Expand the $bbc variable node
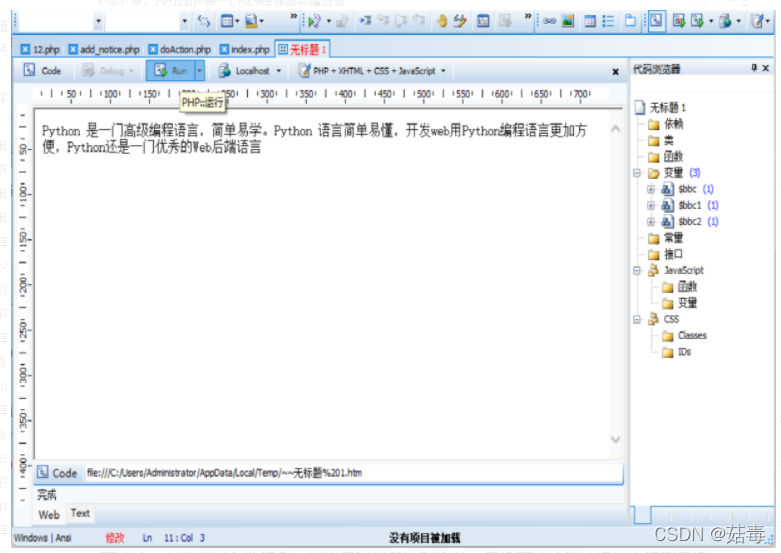The image size is (781, 553). point(651,189)
